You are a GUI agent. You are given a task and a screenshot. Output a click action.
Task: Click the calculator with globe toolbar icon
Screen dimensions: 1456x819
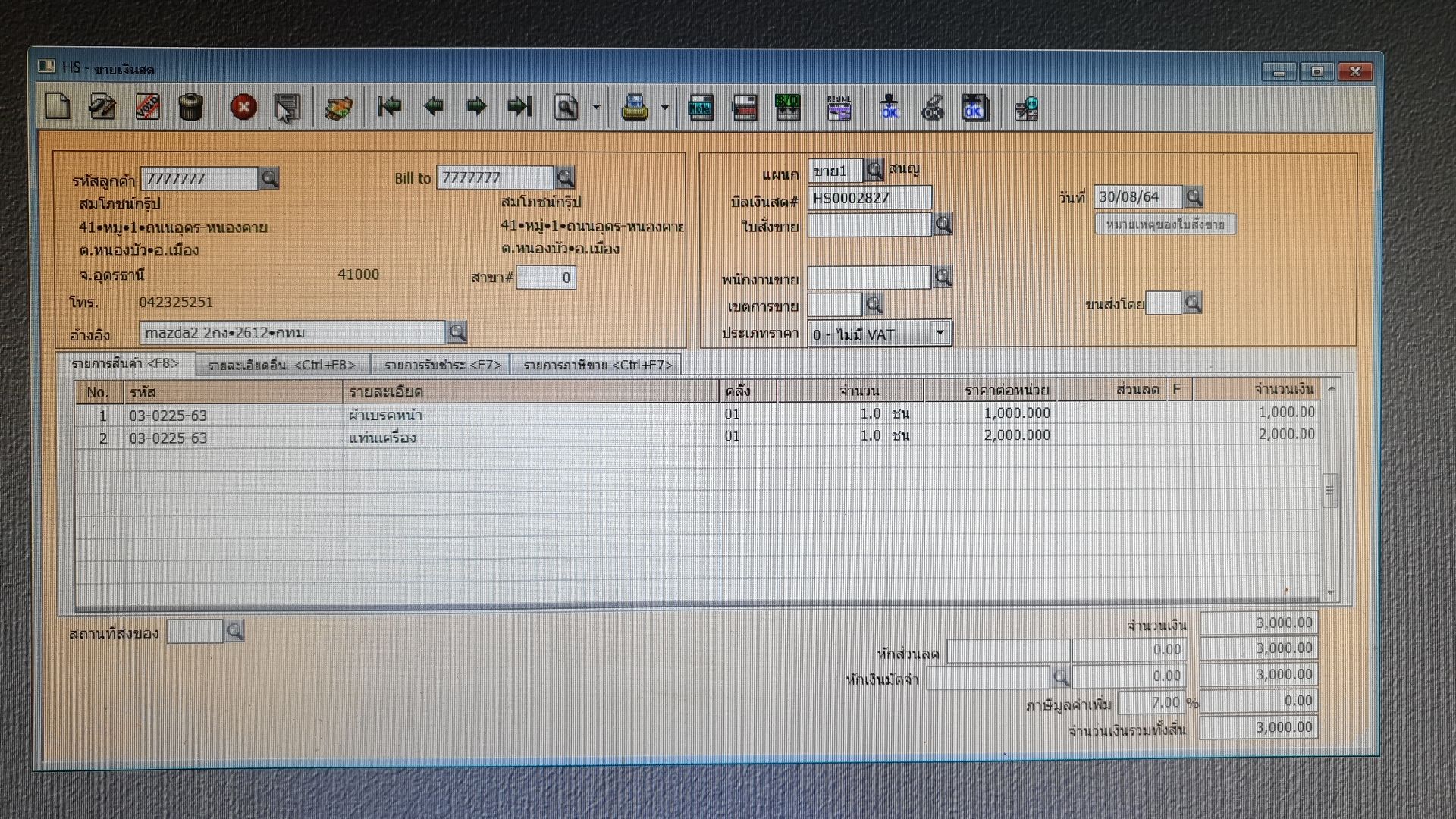1026,110
